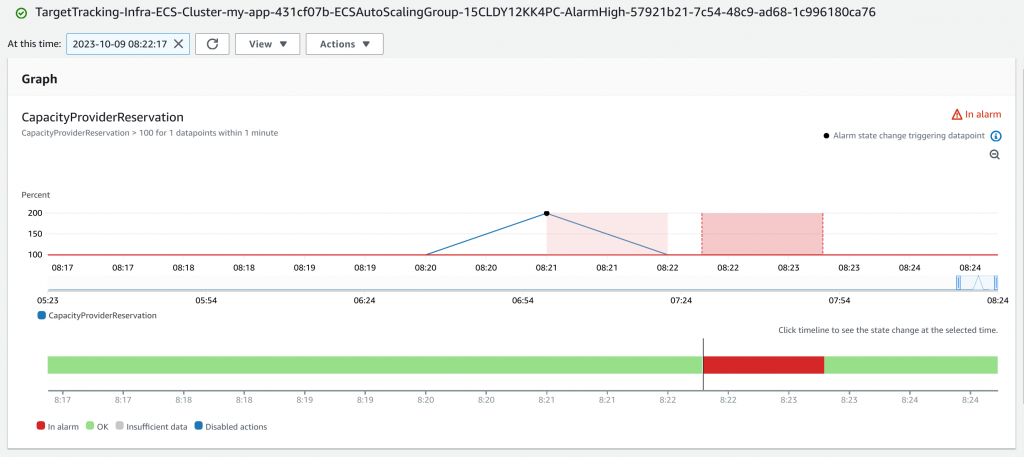The height and width of the screenshot is (457, 1024).
Task: Click the green OK status check icon
Action: [x=21, y=12]
